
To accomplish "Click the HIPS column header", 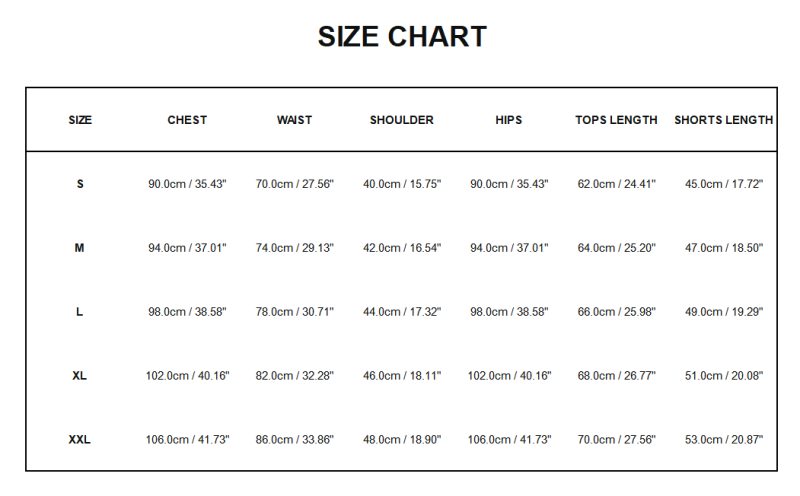I will click(509, 120).
